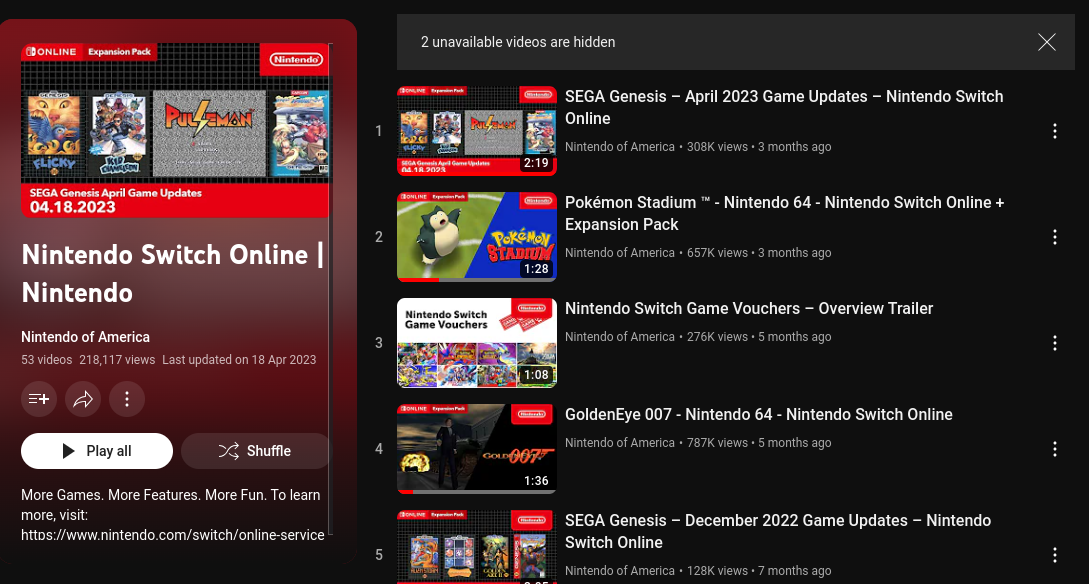Image resolution: width=1089 pixels, height=584 pixels.
Task: Click the '218,117 views' text
Action: click(x=117, y=360)
